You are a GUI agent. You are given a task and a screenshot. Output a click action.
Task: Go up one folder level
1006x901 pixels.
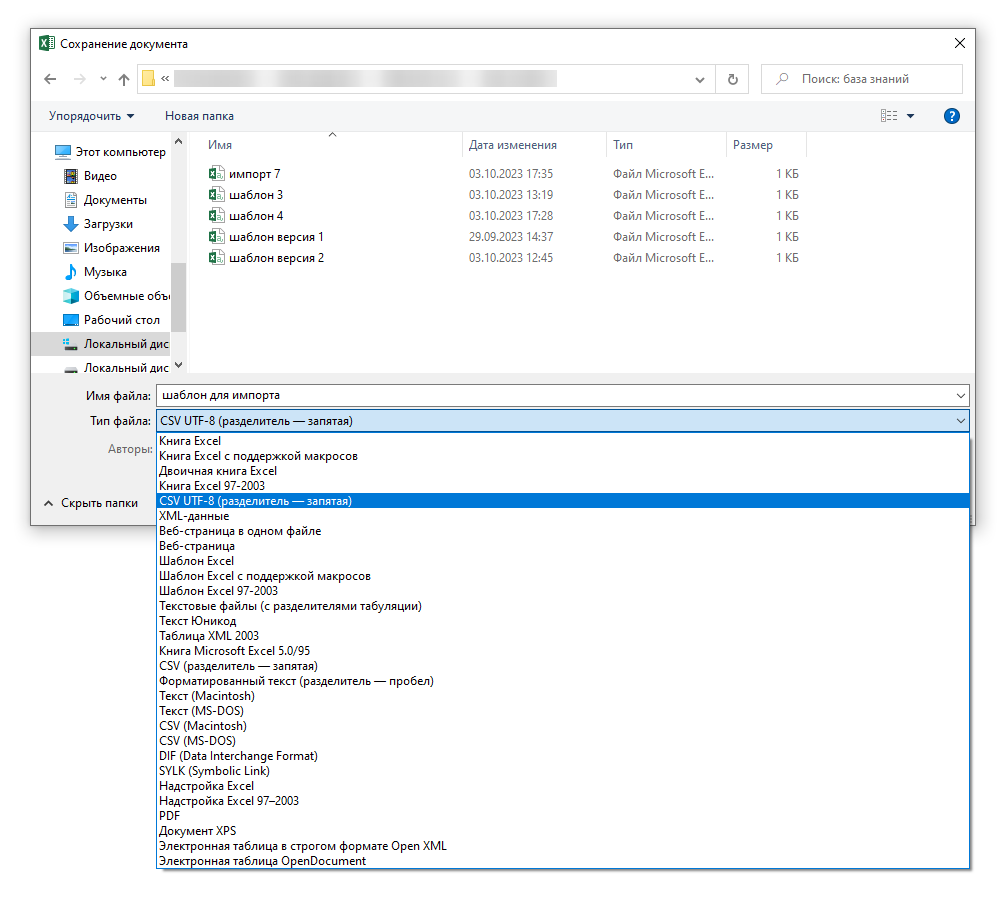click(124, 80)
